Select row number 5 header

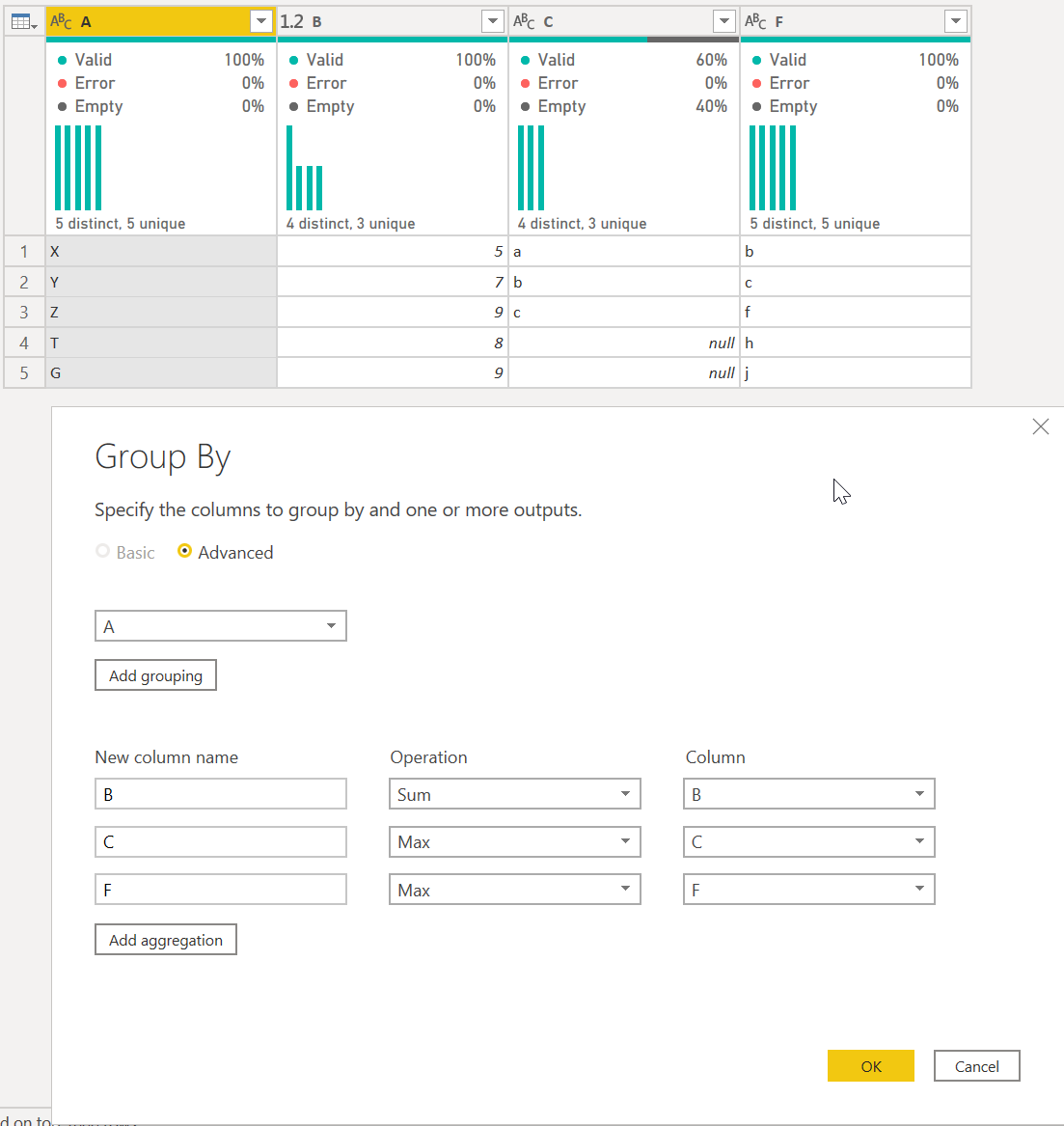(24, 372)
